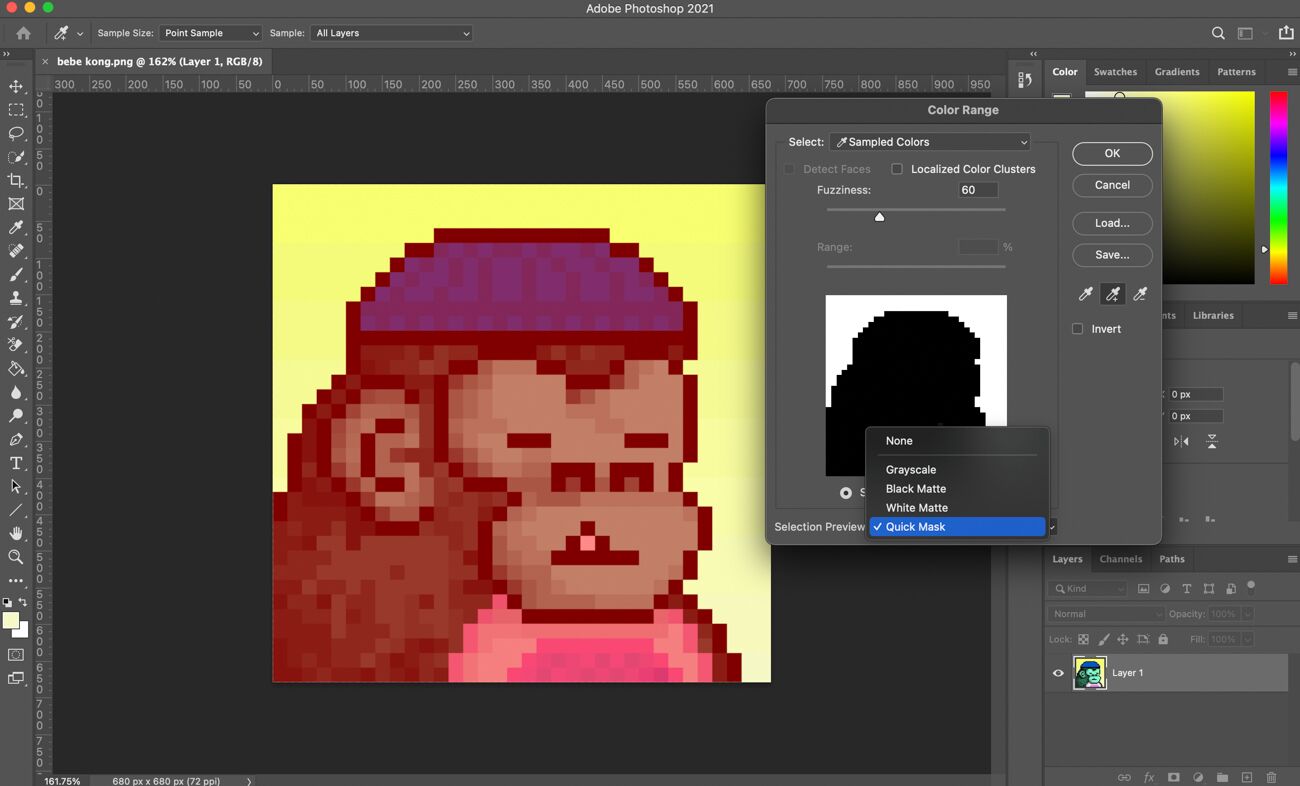This screenshot has width=1300, height=786.
Task: Click the Layer 1 thumbnail
Action: tap(1090, 672)
